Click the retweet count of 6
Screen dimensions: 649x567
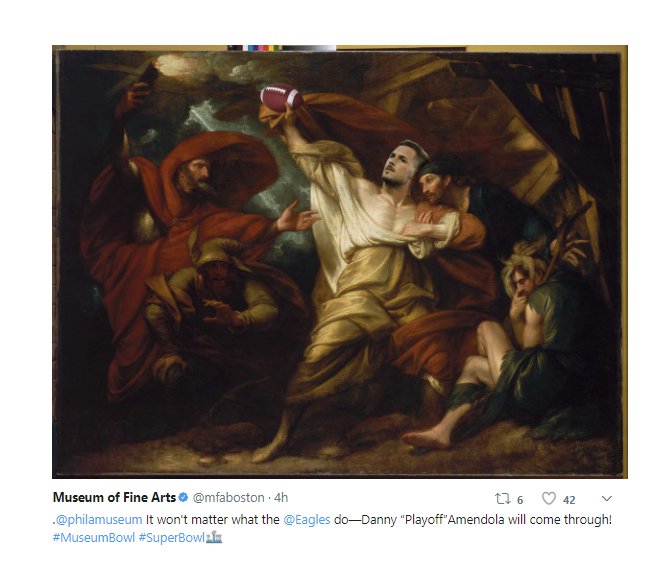click(520, 500)
